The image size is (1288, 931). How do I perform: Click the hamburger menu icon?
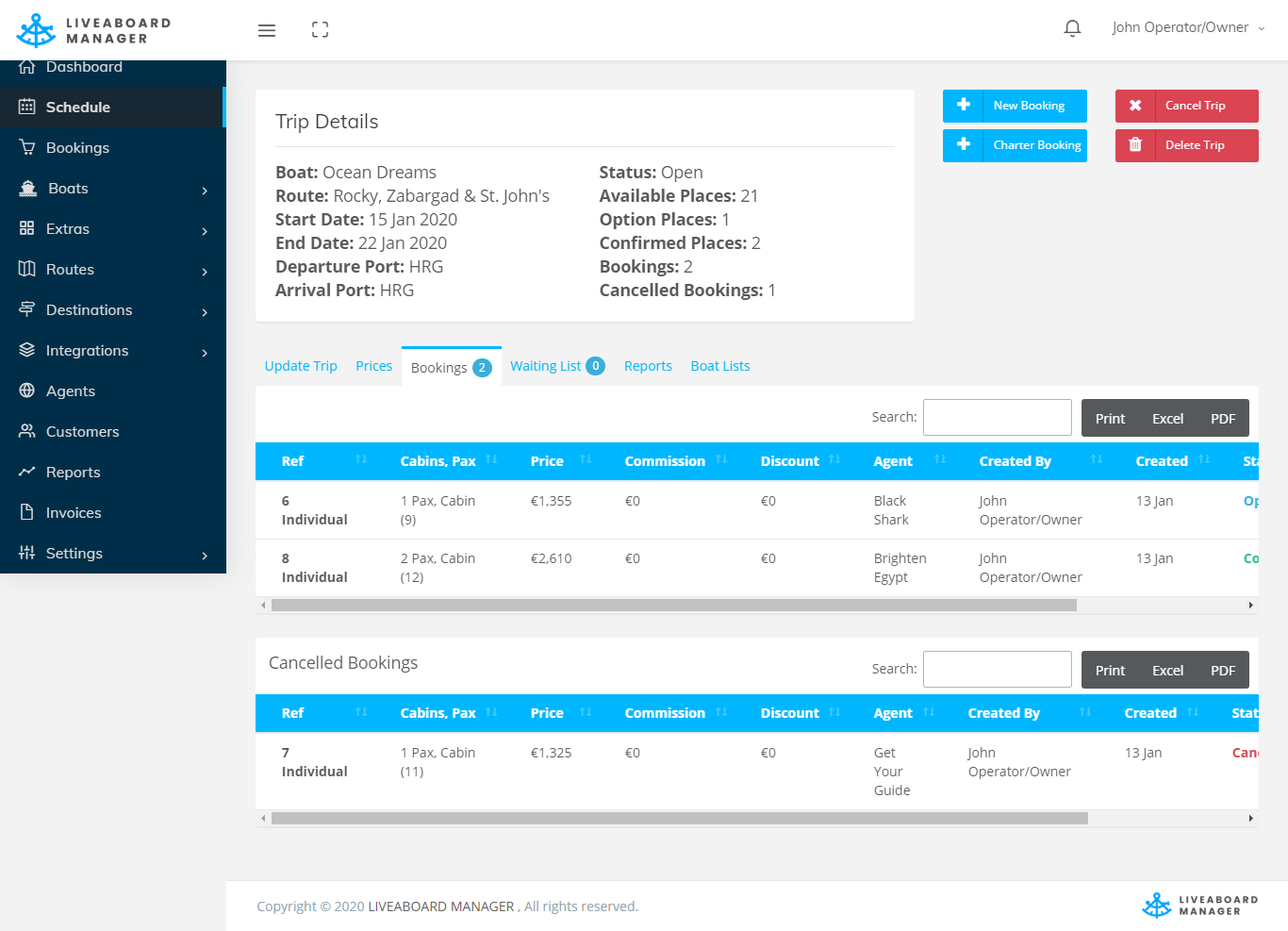[x=267, y=30]
